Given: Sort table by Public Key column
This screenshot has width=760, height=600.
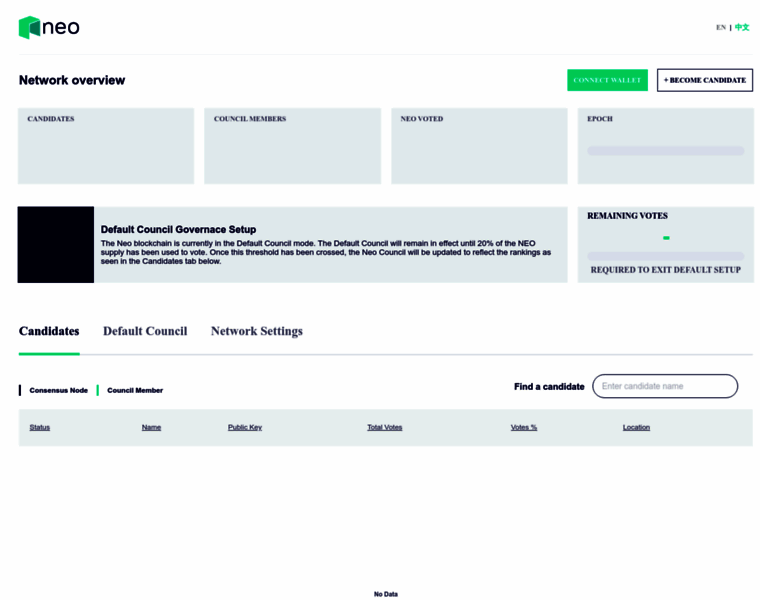Looking at the screenshot, I should point(245,427).
